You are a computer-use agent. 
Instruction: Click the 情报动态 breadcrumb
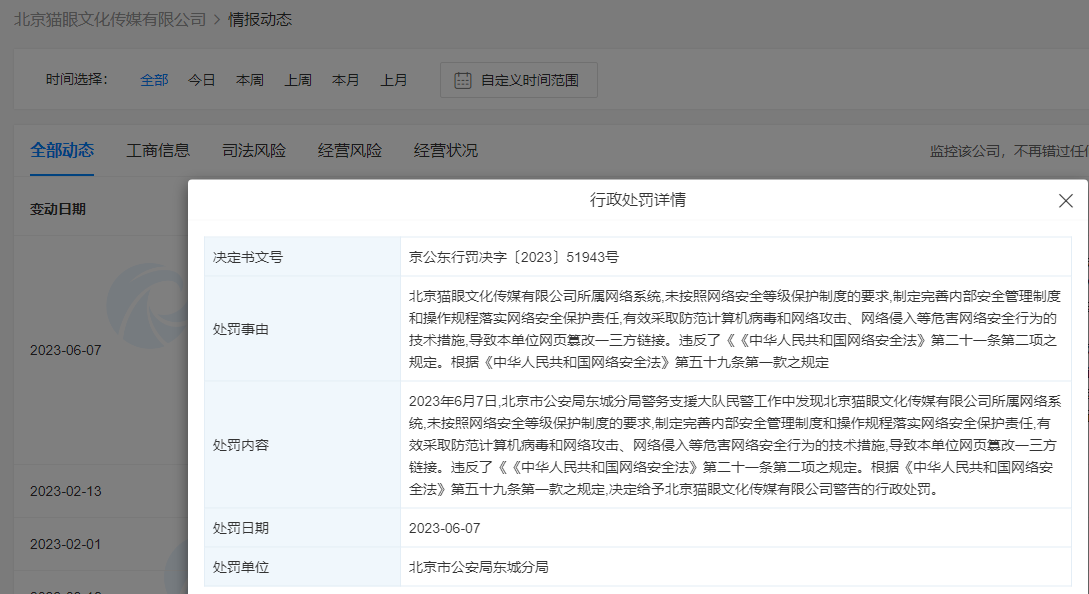(x=260, y=19)
